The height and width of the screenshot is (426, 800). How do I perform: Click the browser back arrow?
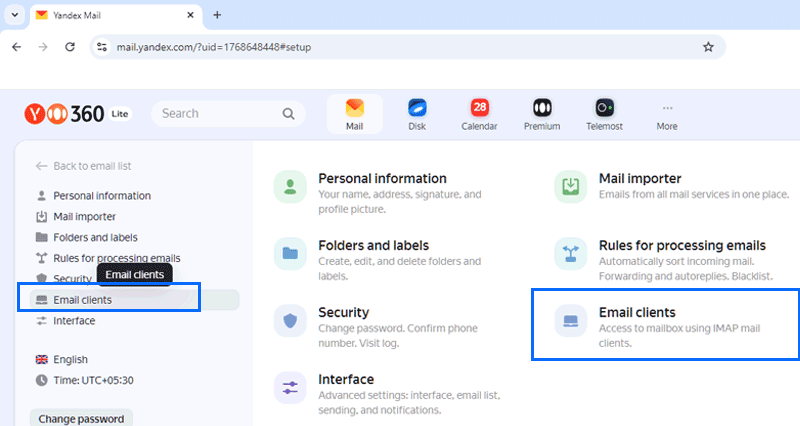17,47
